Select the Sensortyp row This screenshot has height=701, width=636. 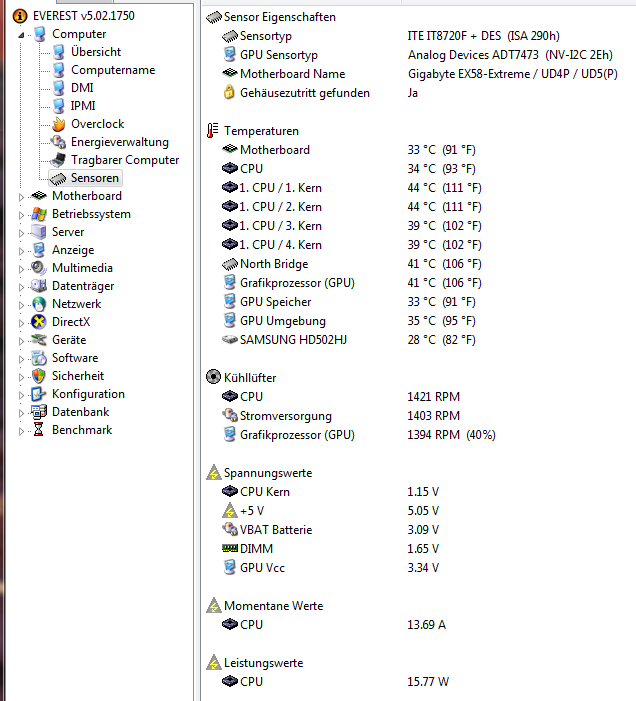click(265, 36)
